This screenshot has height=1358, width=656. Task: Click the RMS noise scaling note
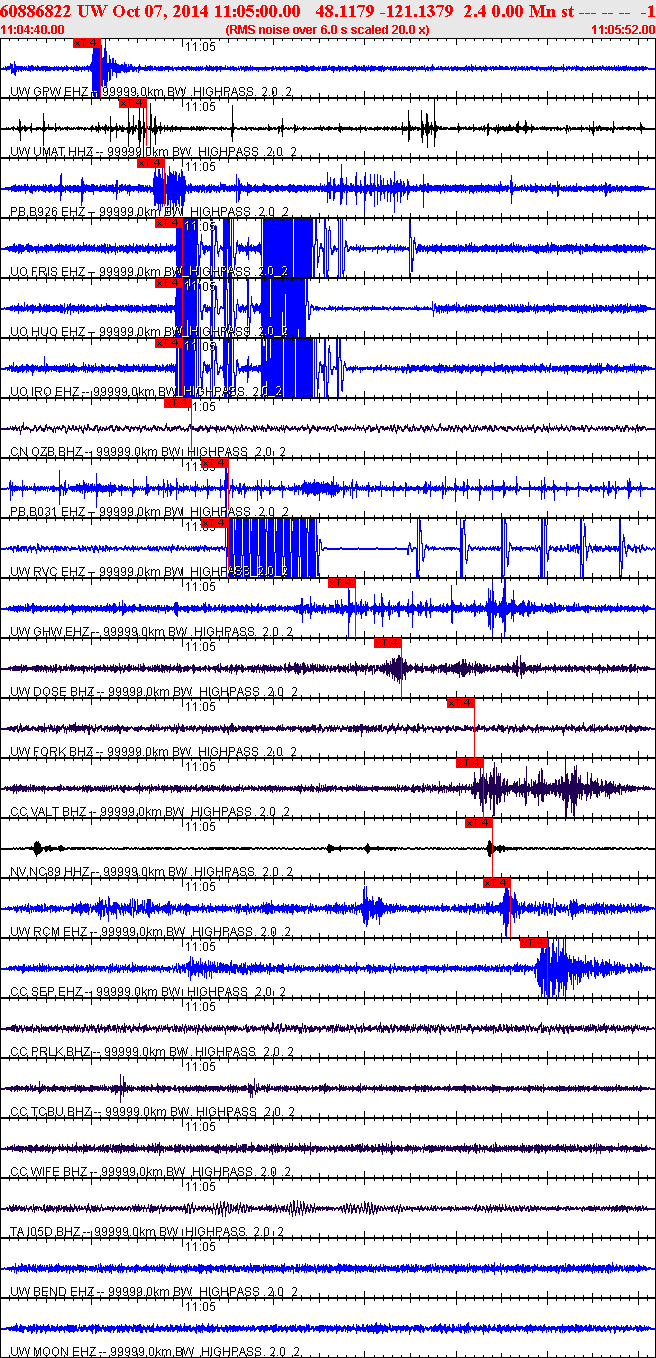(x=328, y=30)
